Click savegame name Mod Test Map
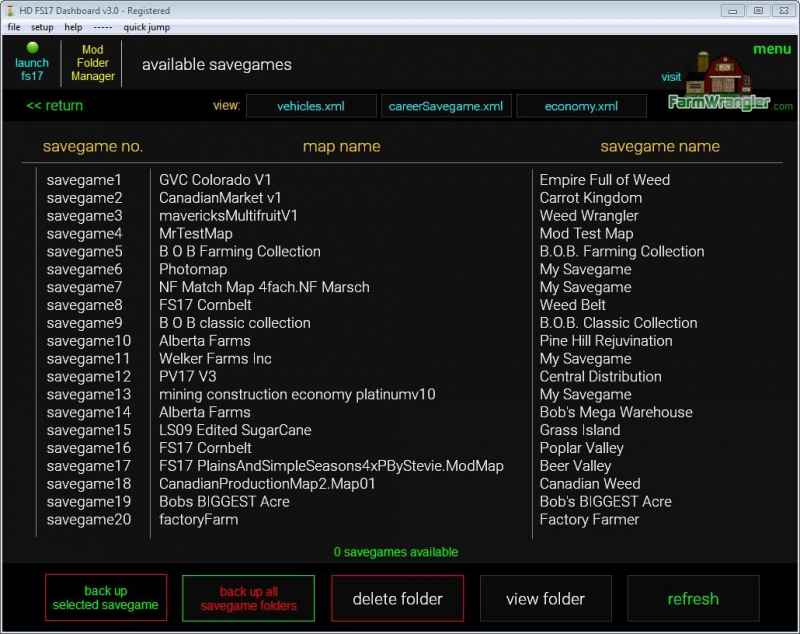 pyautogui.click(x=586, y=234)
